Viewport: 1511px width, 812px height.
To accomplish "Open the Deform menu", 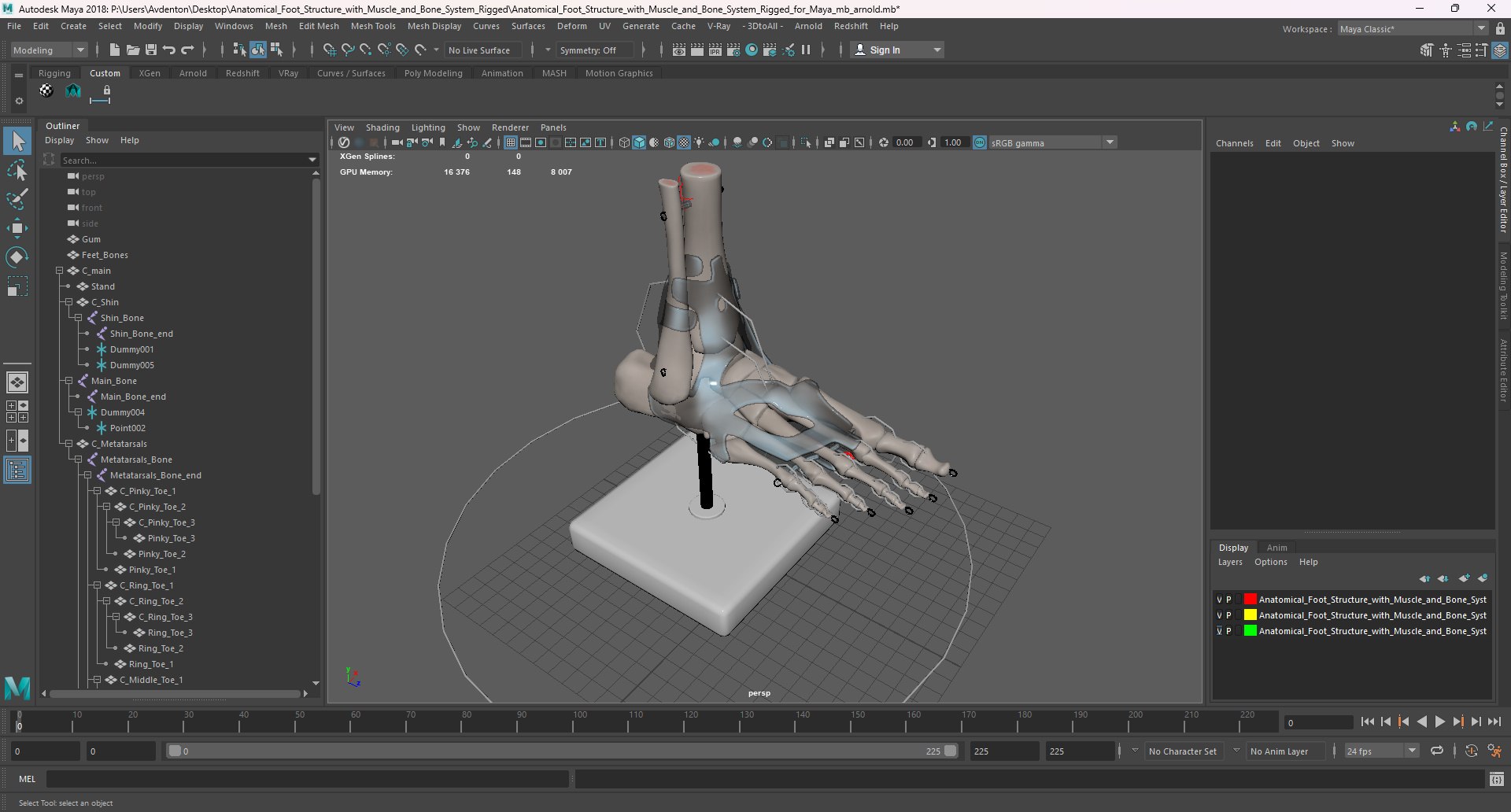I will coord(572,26).
